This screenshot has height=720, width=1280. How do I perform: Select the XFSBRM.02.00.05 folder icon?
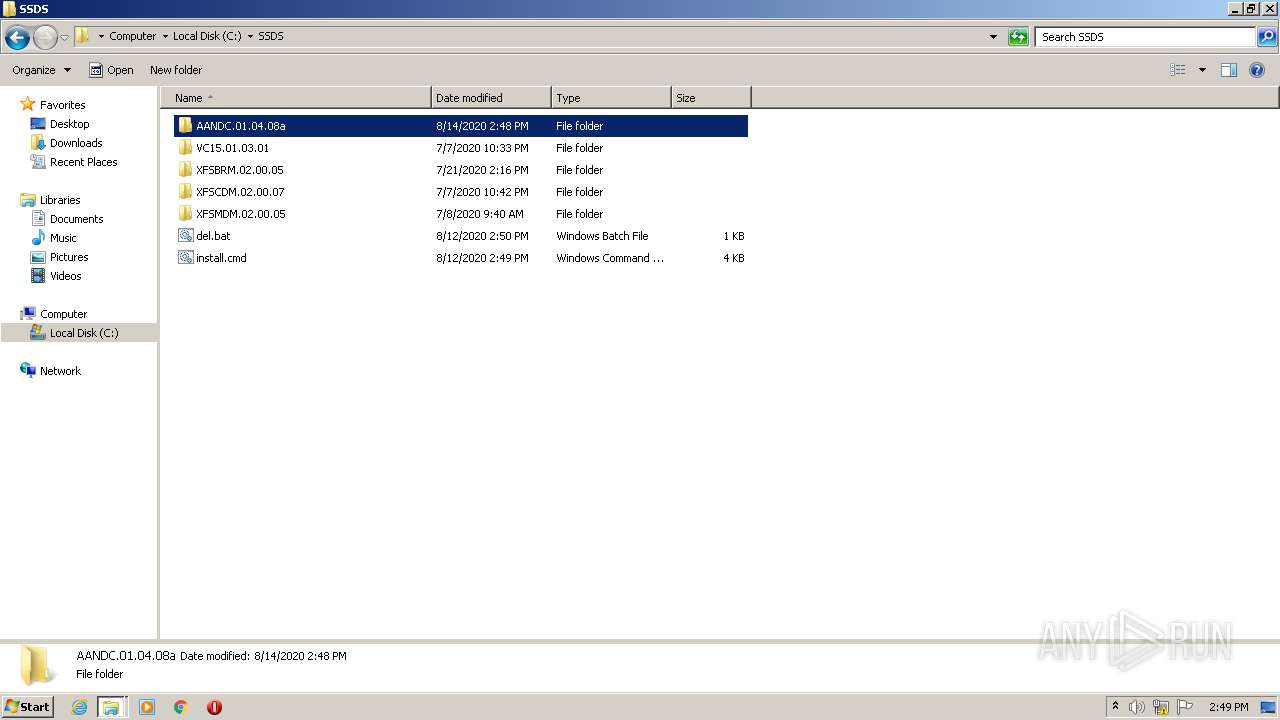click(x=185, y=170)
